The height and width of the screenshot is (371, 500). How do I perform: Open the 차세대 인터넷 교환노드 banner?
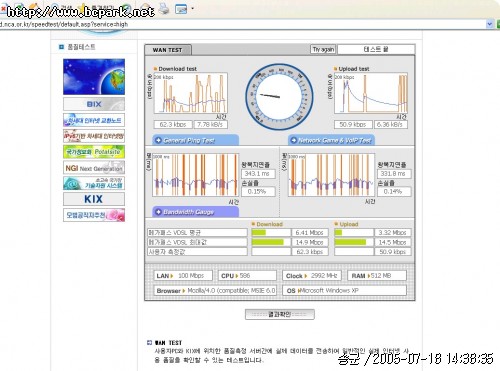click(x=94, y=120)
